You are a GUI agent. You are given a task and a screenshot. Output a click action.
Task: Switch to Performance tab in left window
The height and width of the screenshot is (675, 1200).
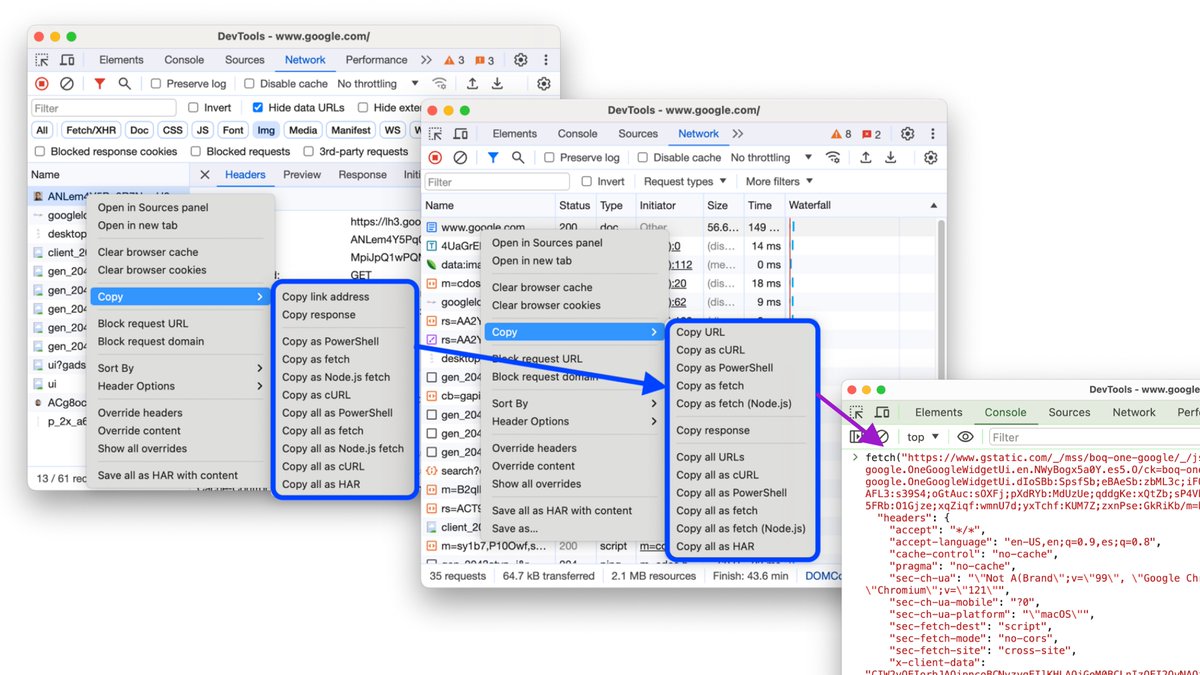coord(376,60)
